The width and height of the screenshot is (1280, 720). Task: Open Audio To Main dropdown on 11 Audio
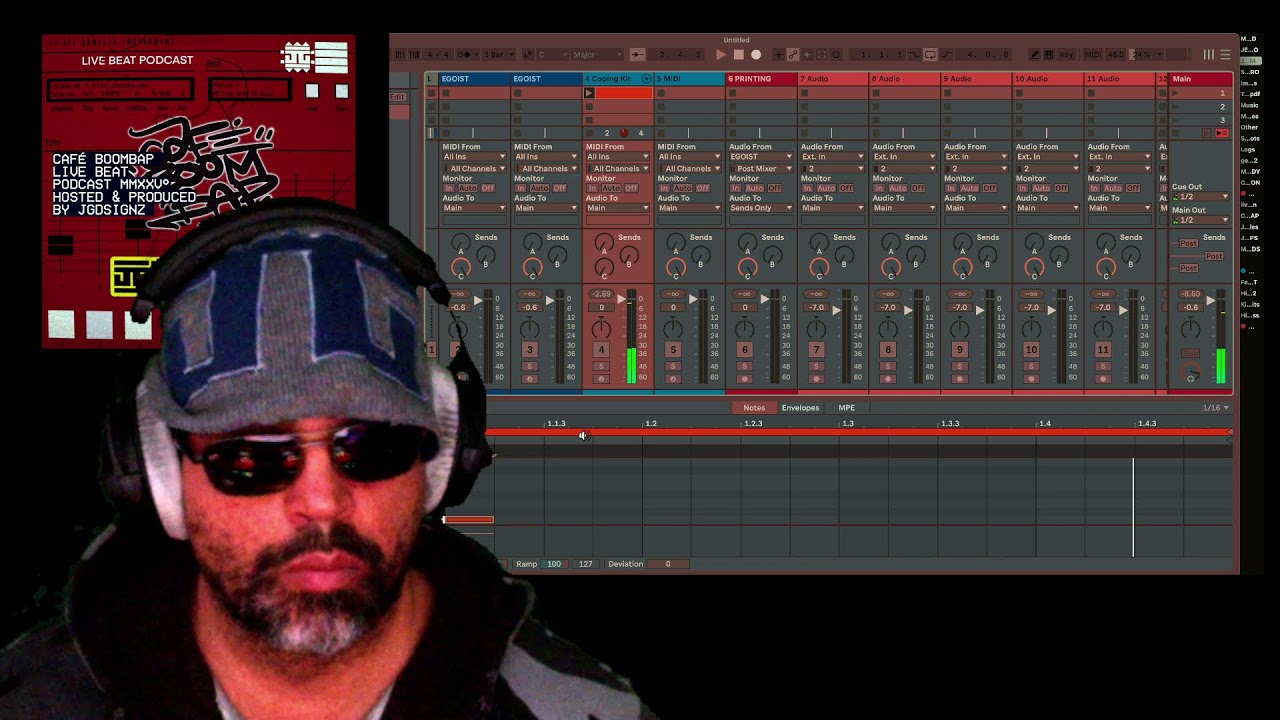point(1120,208)
